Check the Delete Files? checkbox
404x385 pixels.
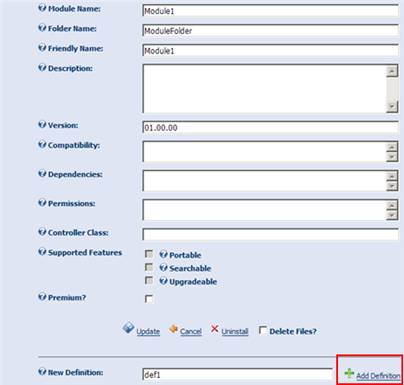263,330
